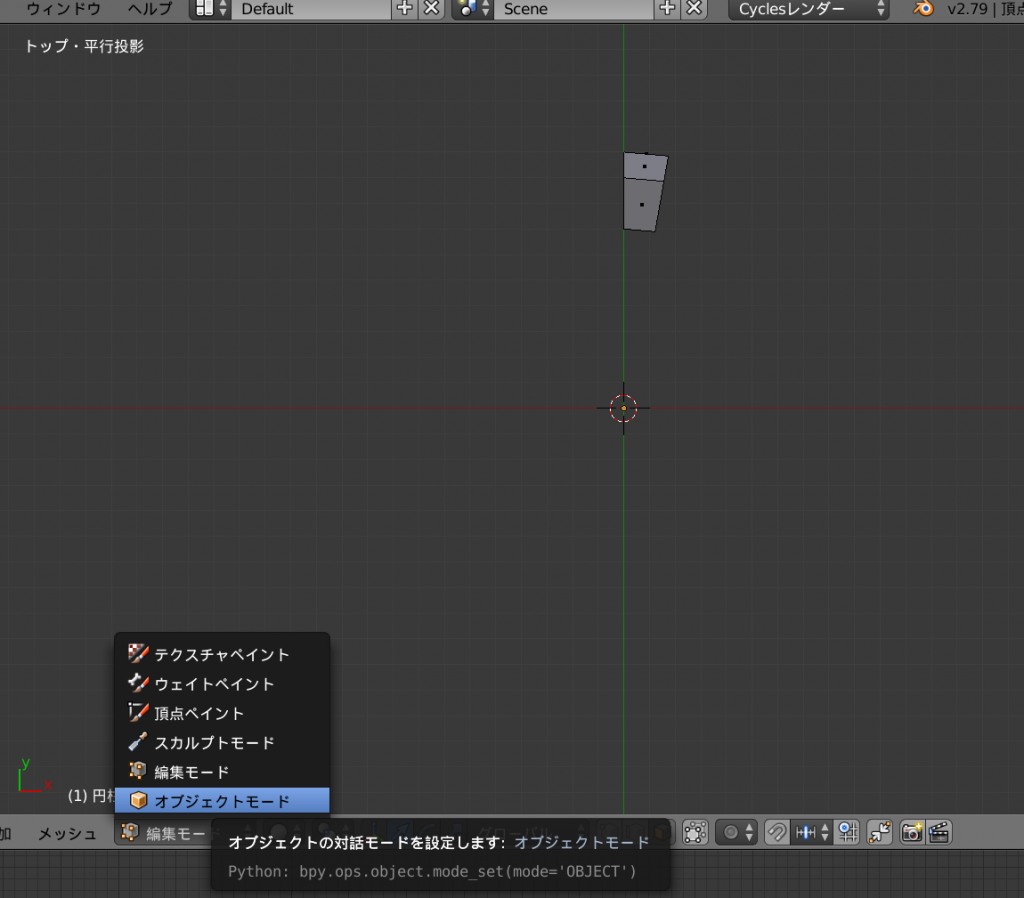Add a new screen layout with plus
The height and width of the screenshot is (898, 1024).
[x=404, y=9]
